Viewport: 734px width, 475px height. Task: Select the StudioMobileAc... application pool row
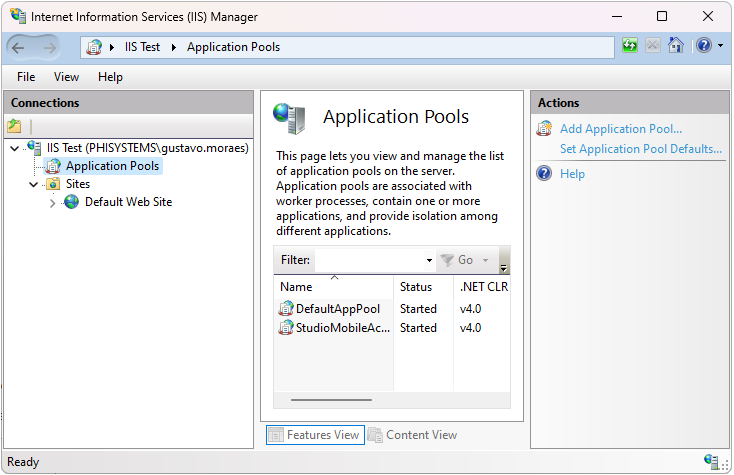(392, 328)
